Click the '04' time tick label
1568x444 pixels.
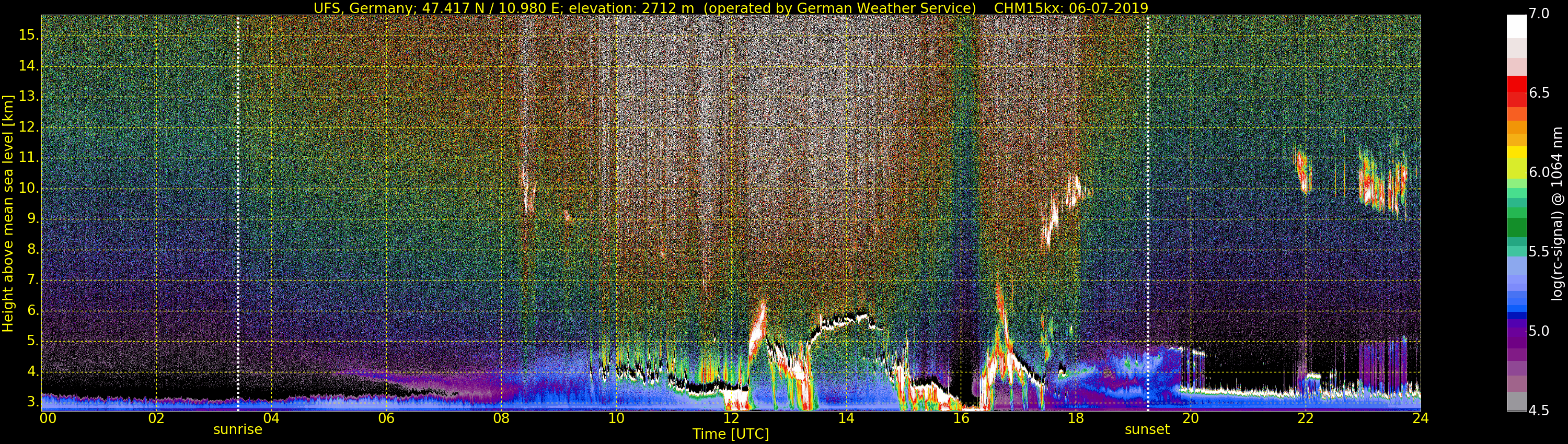click(x=271, y=418)
